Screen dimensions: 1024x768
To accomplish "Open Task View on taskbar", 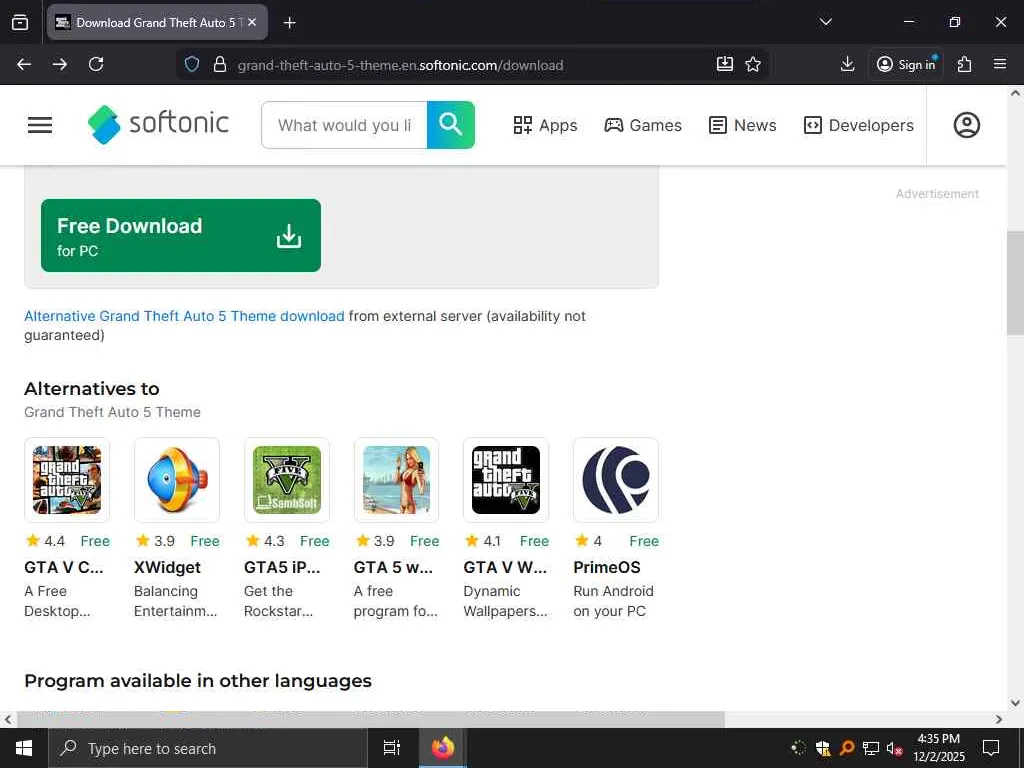I will [391, 748].
